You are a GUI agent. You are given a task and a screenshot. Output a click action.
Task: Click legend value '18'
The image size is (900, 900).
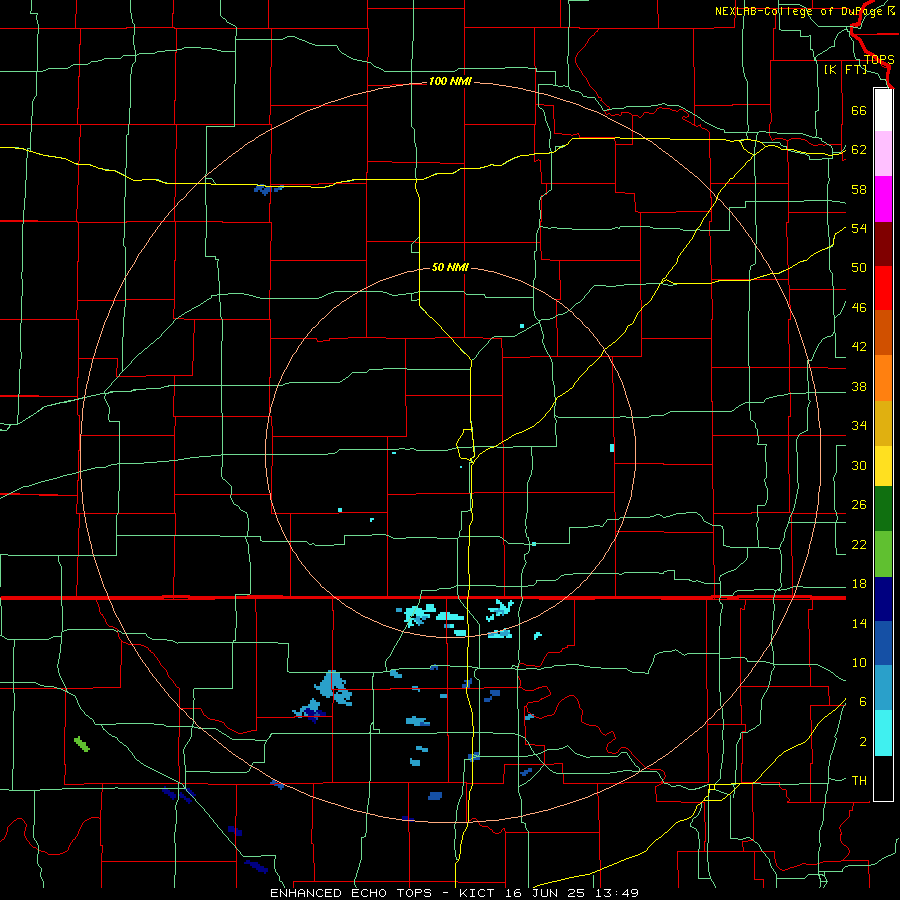859,584
